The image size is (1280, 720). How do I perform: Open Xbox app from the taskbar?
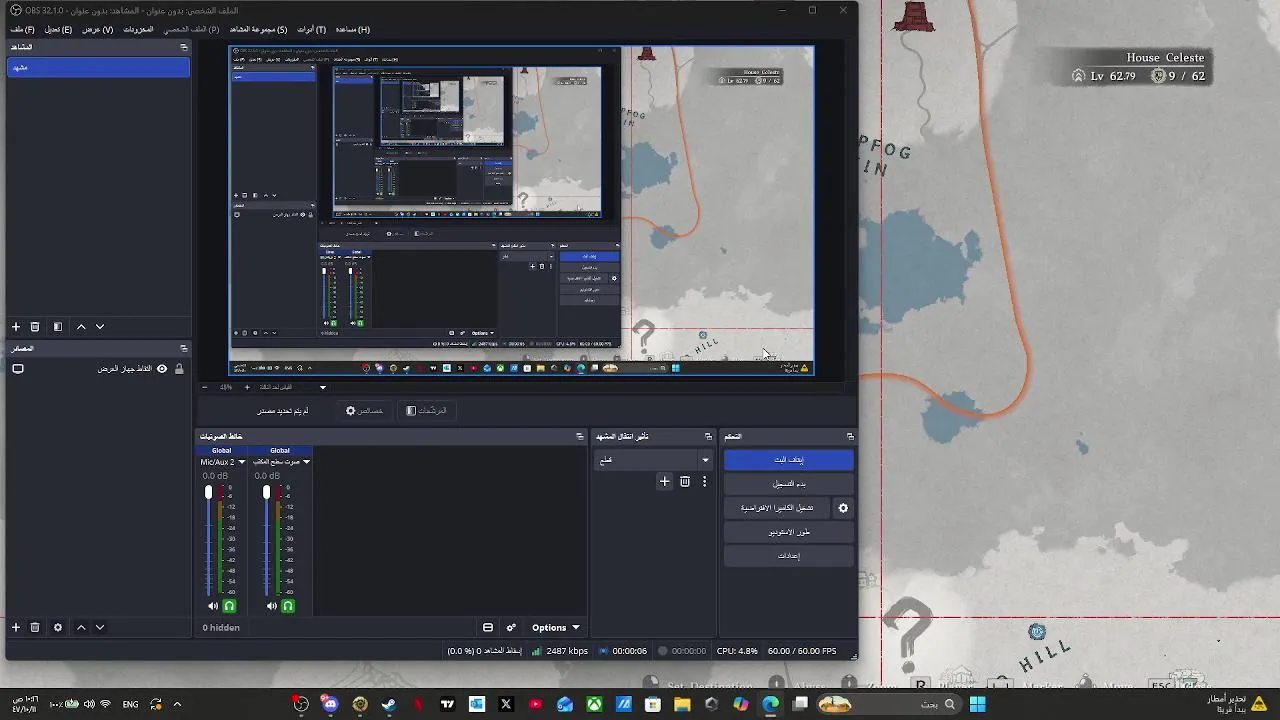[x=594, y=704]
